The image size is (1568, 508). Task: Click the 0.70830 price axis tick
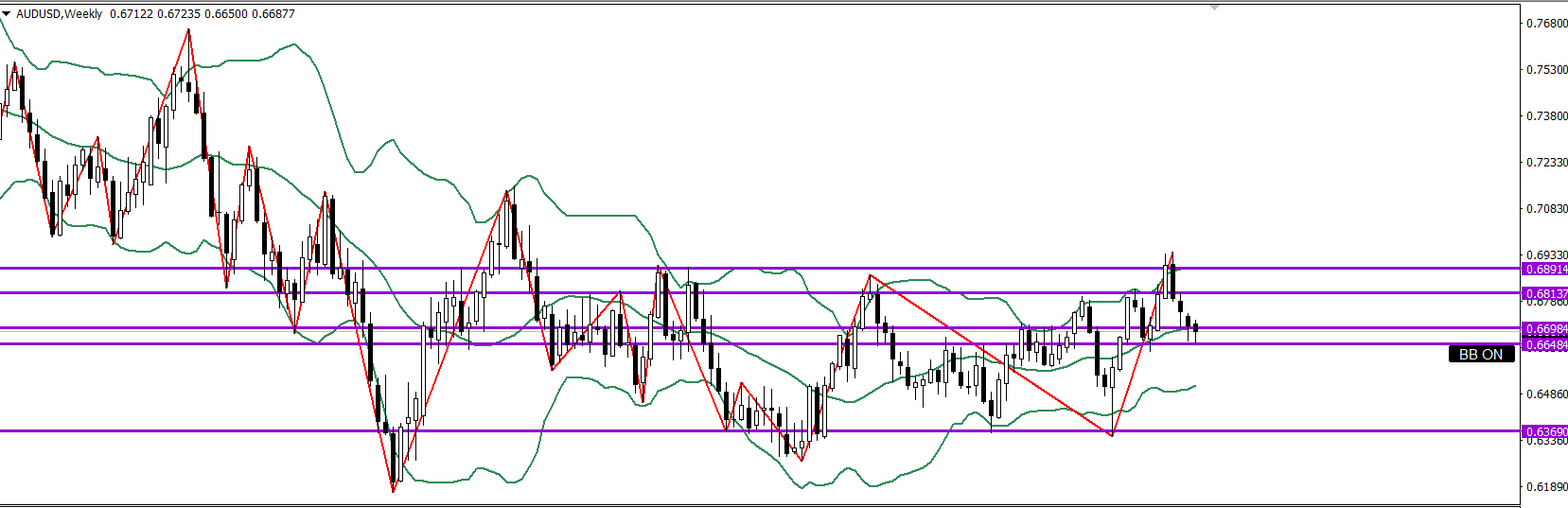[x=1546, y=209]
